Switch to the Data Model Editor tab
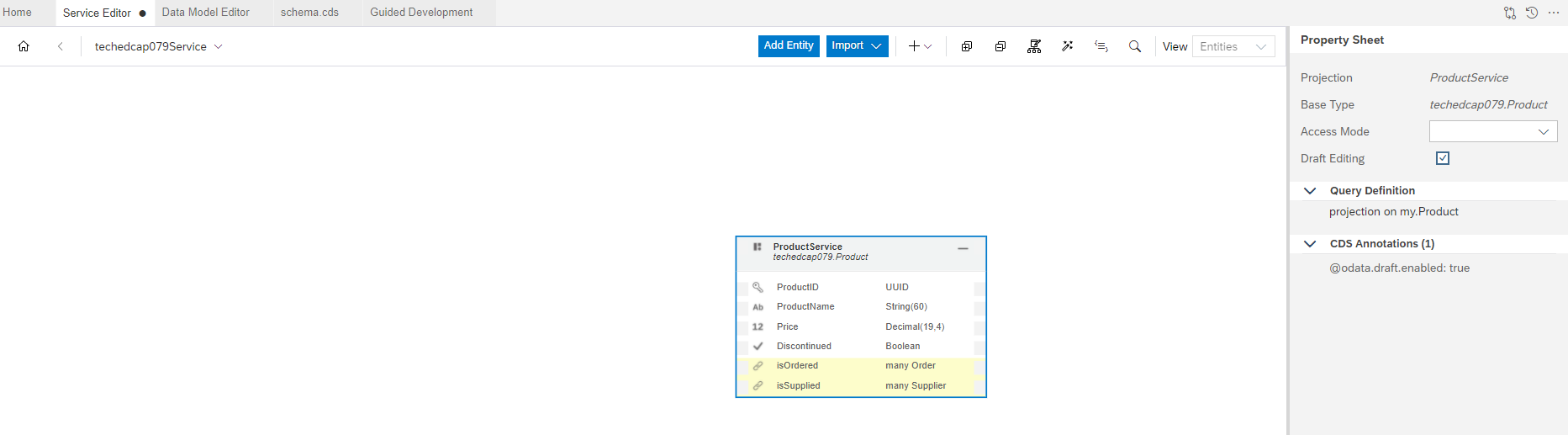 coord(206,13)
